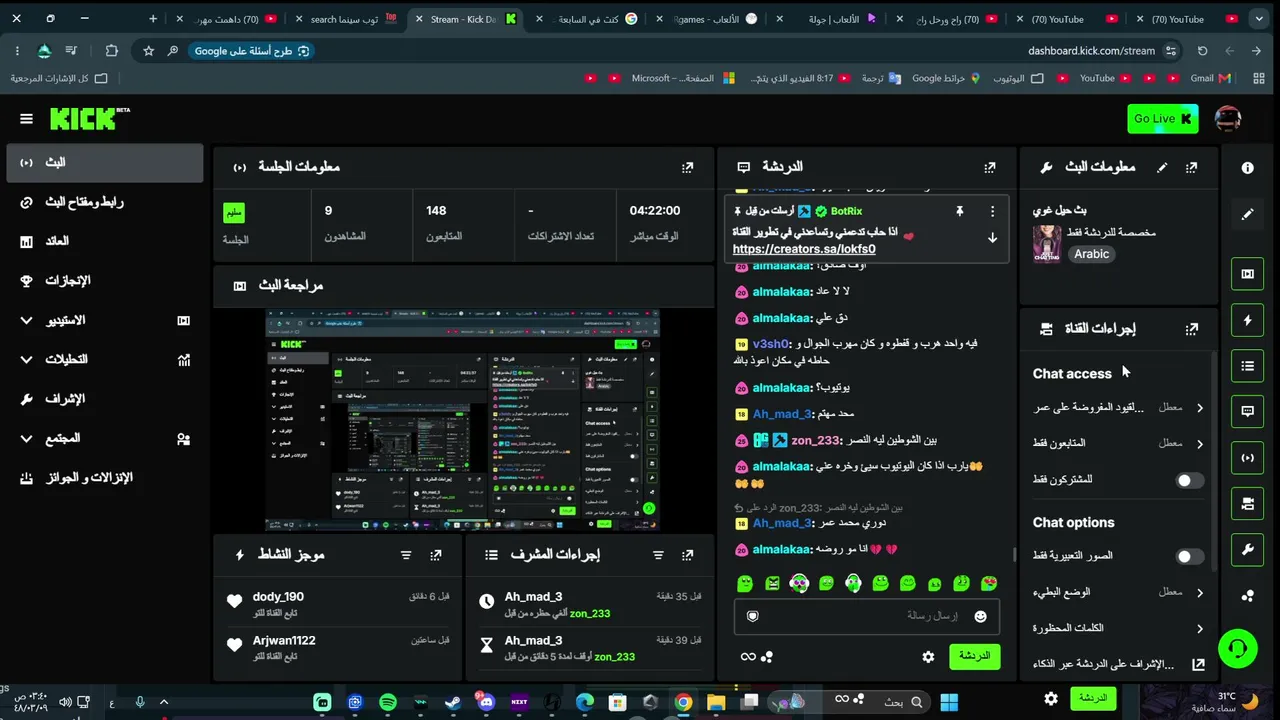Click the wrench icon in right sidebar
This screenshot has width=1280, height=720.
point(1247,549)
